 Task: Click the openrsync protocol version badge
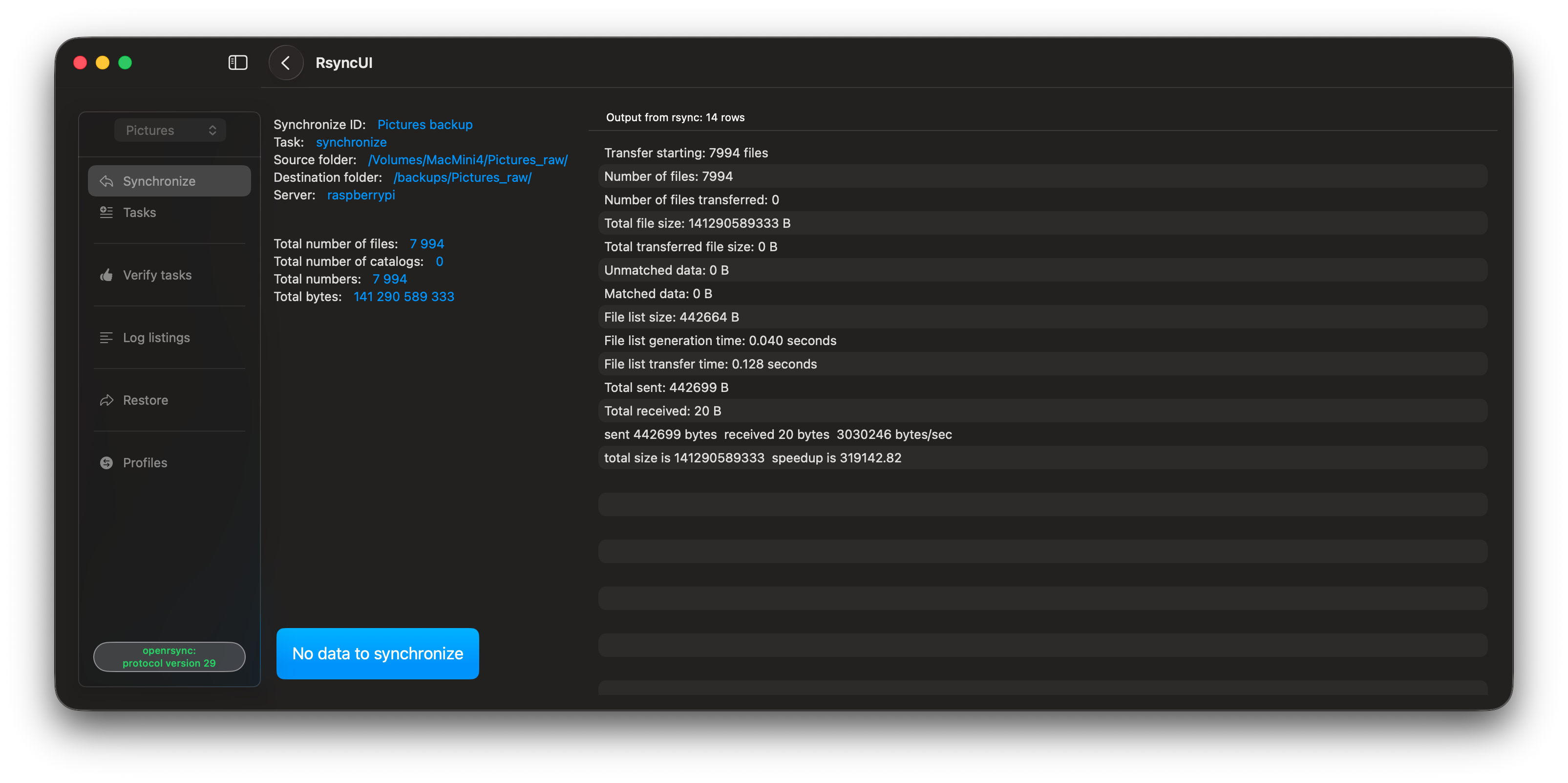[169, 656]
